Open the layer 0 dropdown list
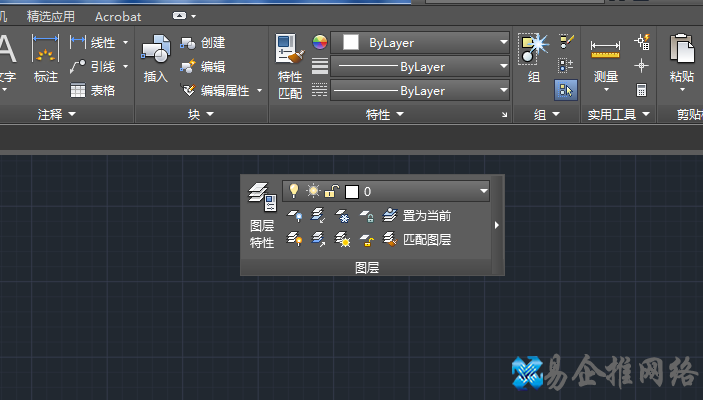703x400 pixels. (484, 191)
